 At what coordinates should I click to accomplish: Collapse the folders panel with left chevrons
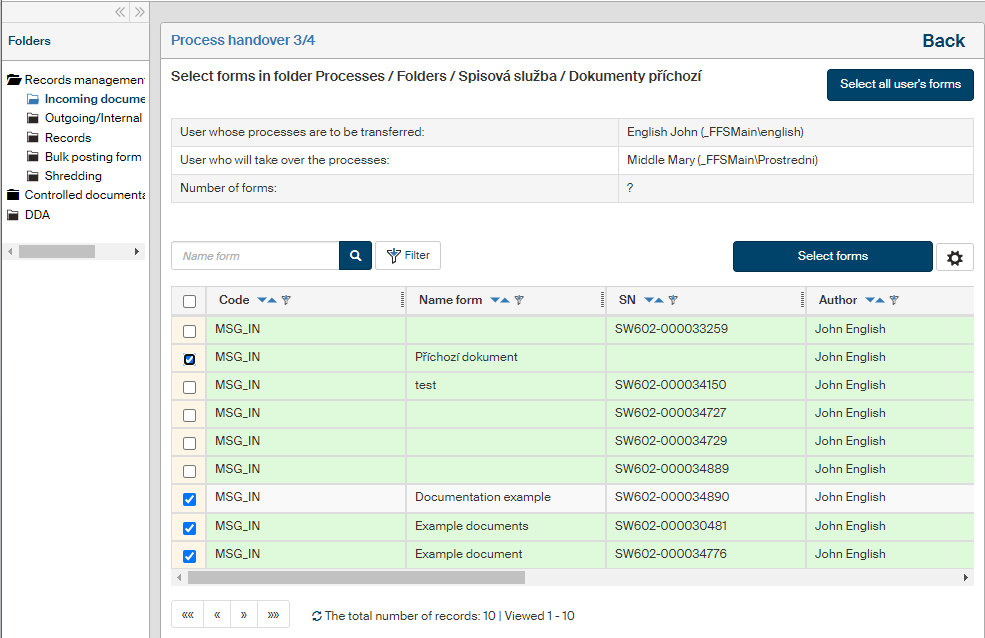(120, 12)
